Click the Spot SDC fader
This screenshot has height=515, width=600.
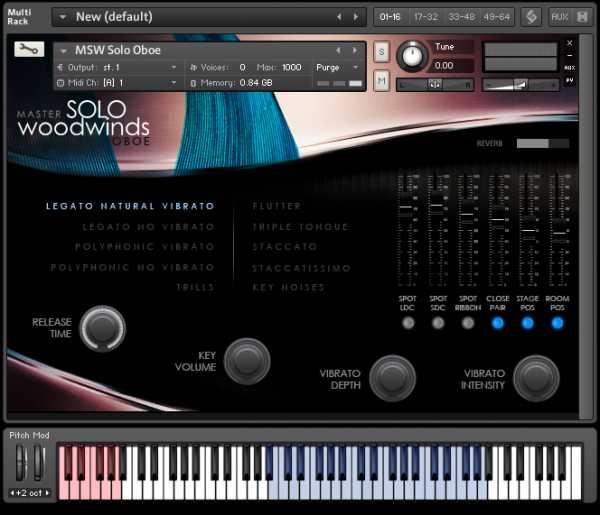437,206
